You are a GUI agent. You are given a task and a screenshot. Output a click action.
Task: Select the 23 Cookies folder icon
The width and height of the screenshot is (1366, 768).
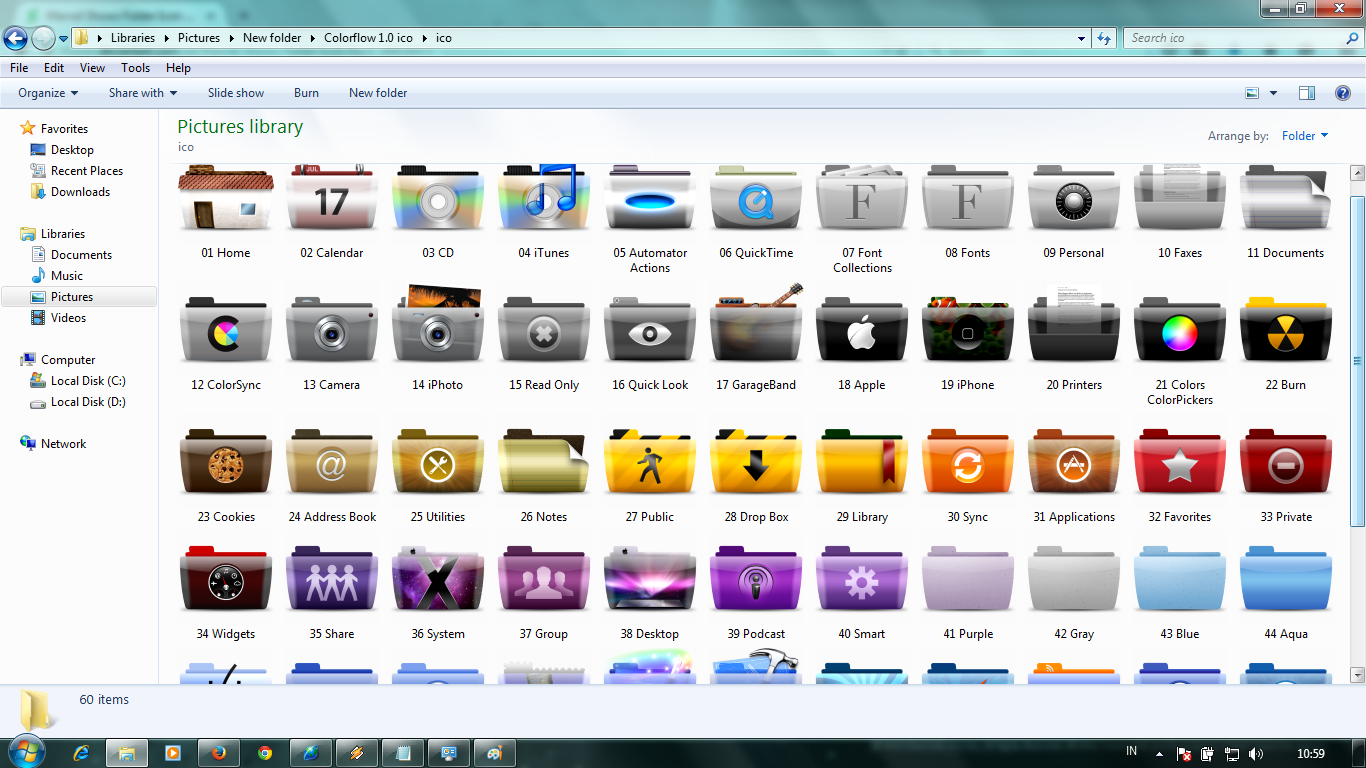click(226, 463)
